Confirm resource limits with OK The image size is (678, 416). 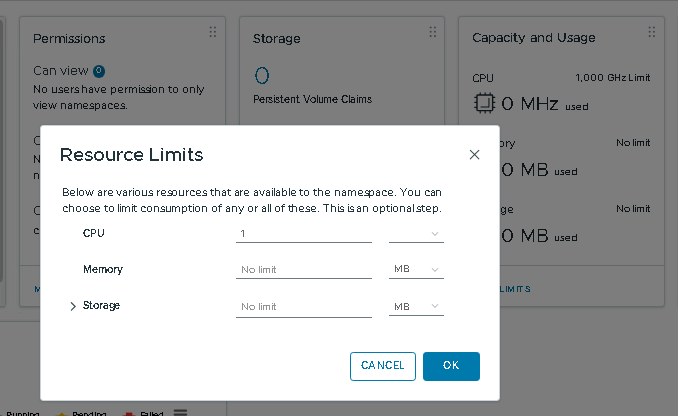451,366
